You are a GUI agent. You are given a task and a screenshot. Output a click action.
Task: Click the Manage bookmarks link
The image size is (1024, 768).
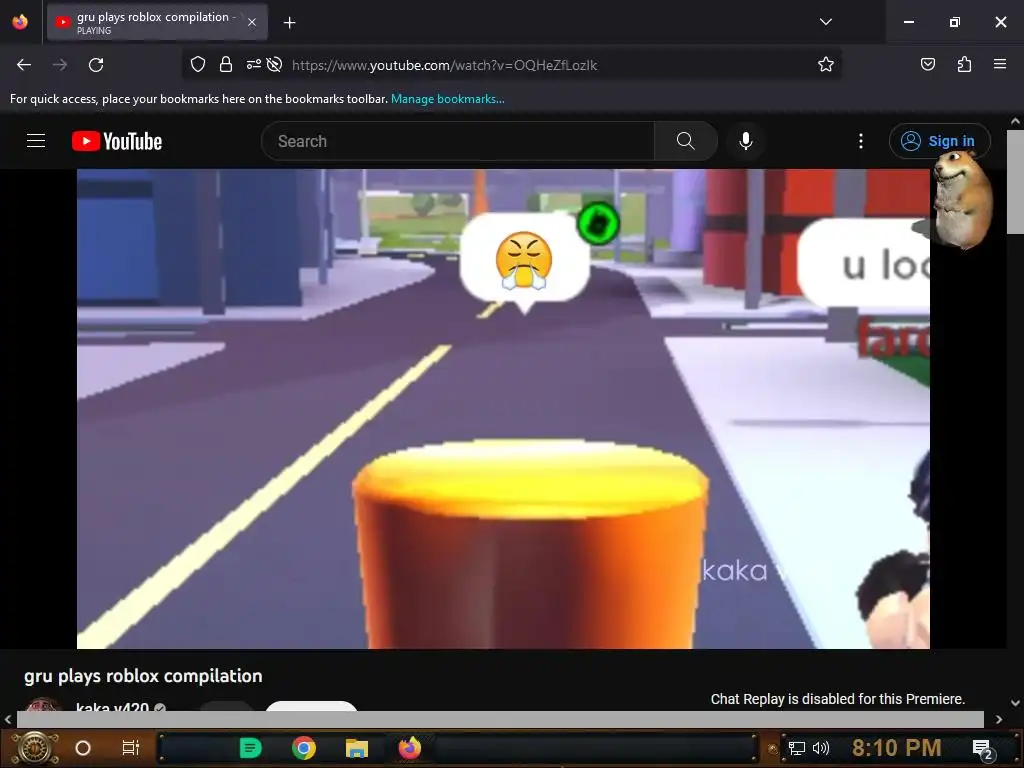447,99
